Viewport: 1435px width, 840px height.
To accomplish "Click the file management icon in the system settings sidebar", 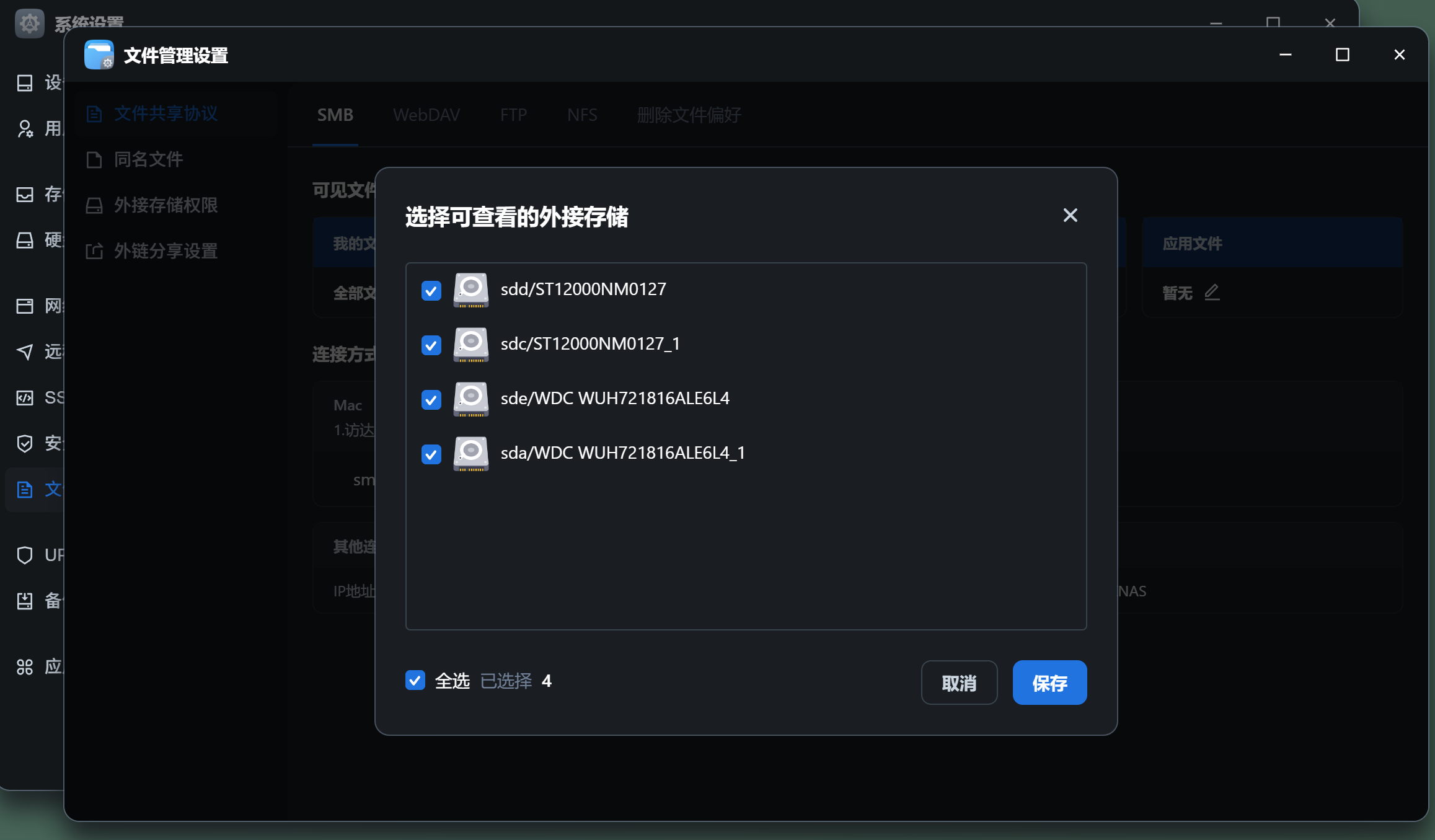I will (25, 490).
